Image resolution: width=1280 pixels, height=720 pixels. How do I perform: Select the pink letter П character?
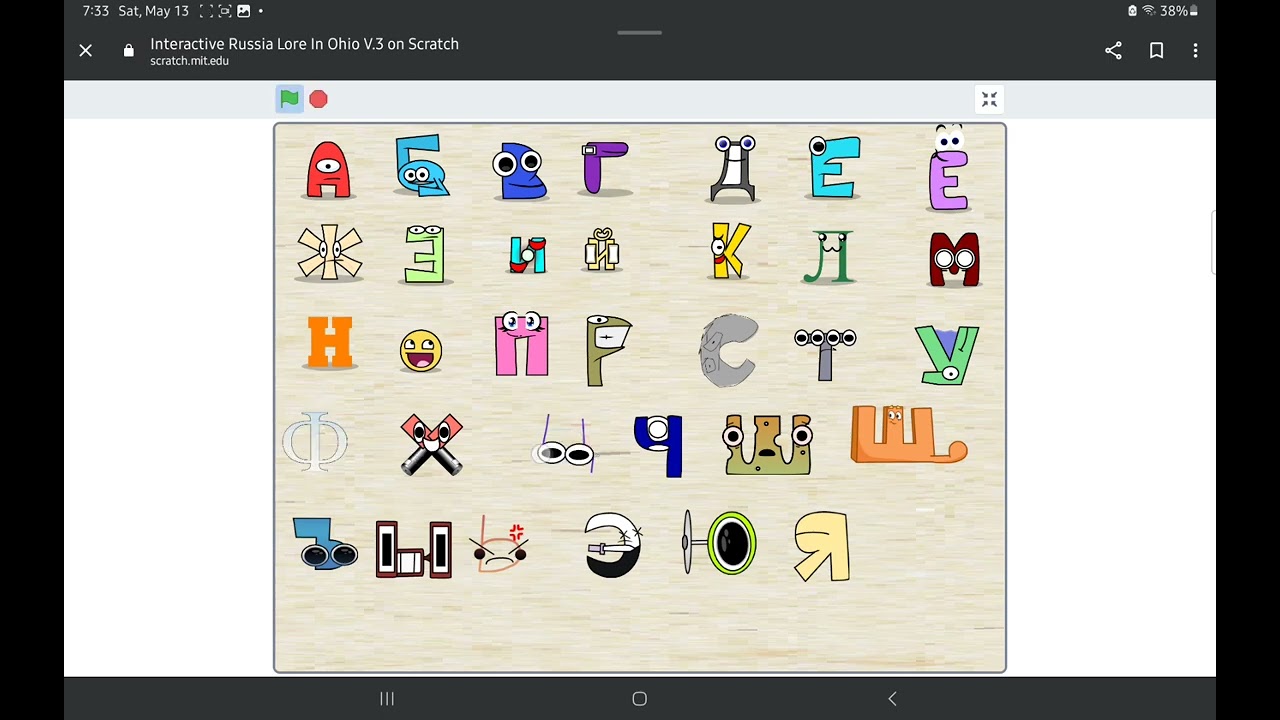click(522, 343)
